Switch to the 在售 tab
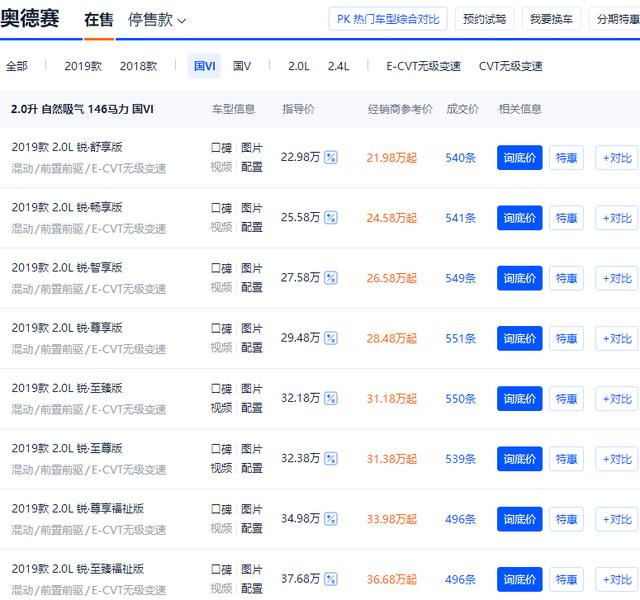Image resolution: width=640 pixels, height=600 pixels. [x=99, y=20]
